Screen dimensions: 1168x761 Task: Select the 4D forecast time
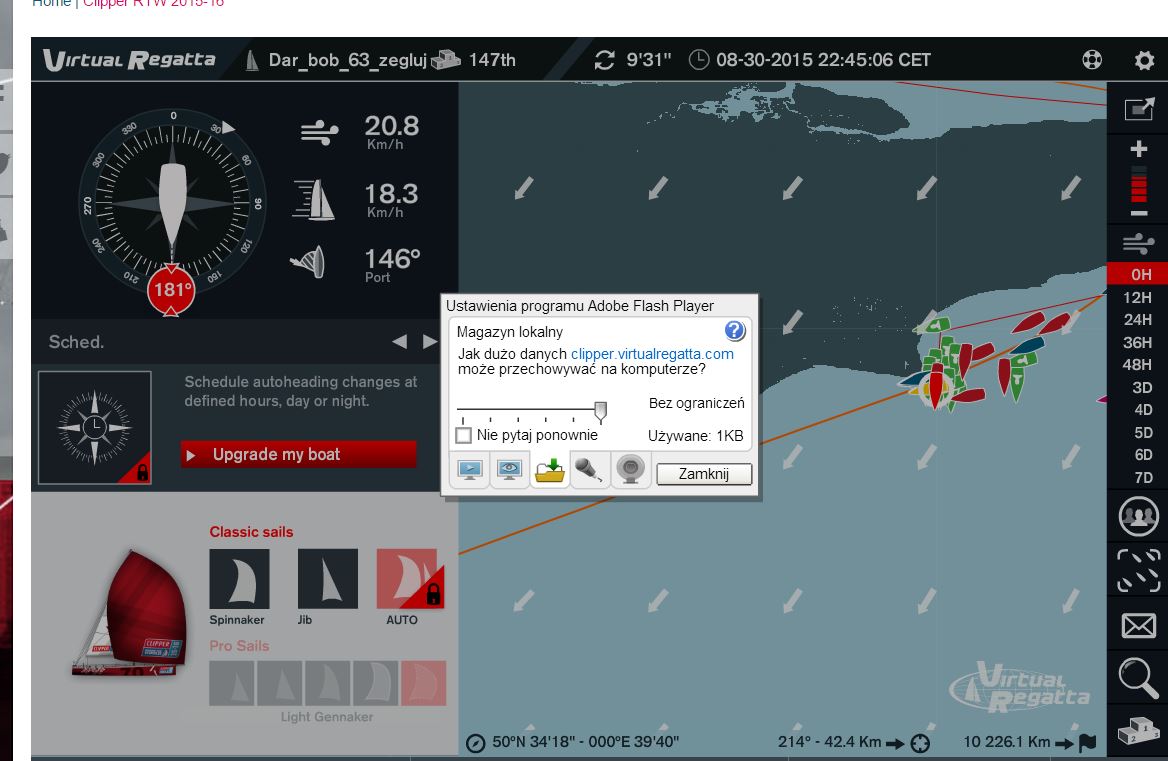coord(1142,410)
